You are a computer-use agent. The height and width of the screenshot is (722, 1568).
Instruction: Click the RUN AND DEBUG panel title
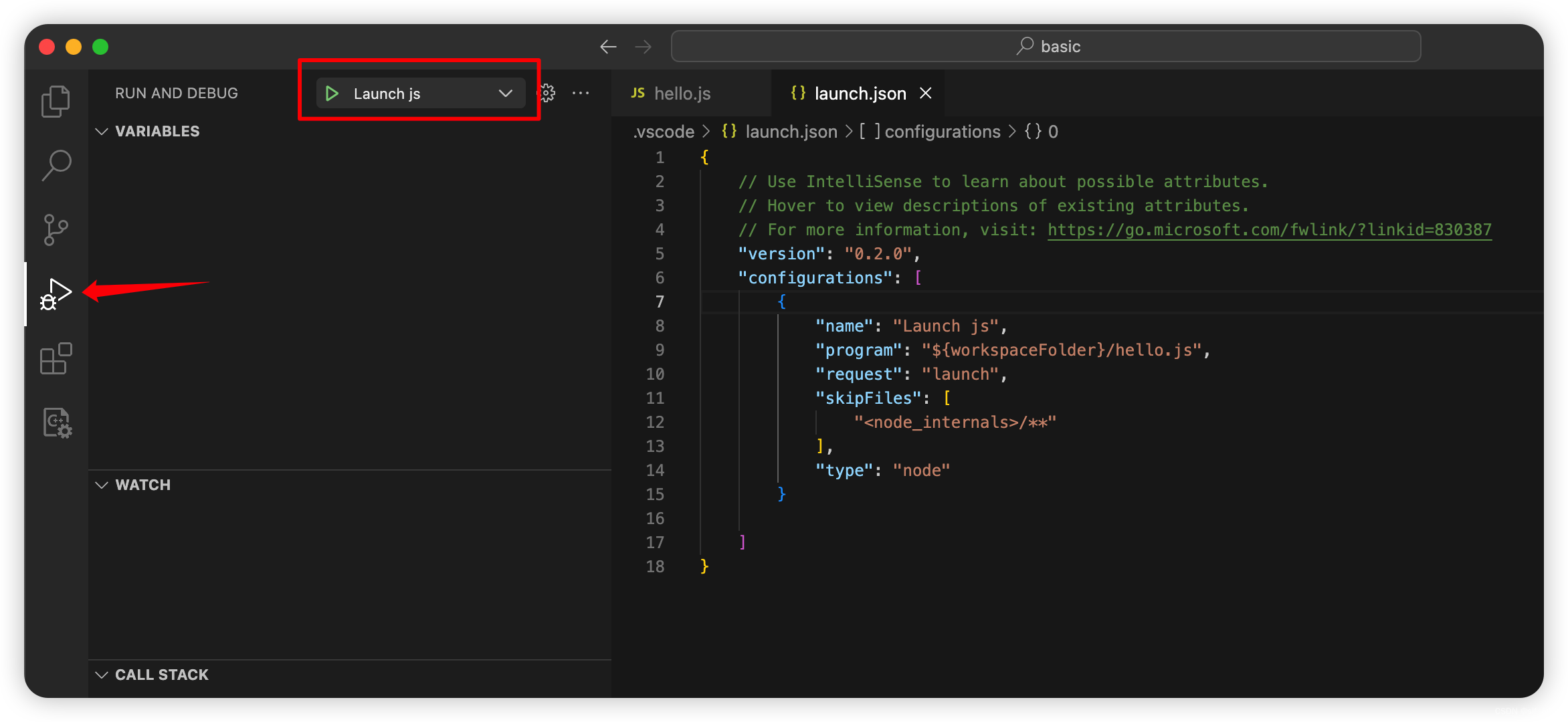coord(177,93)
